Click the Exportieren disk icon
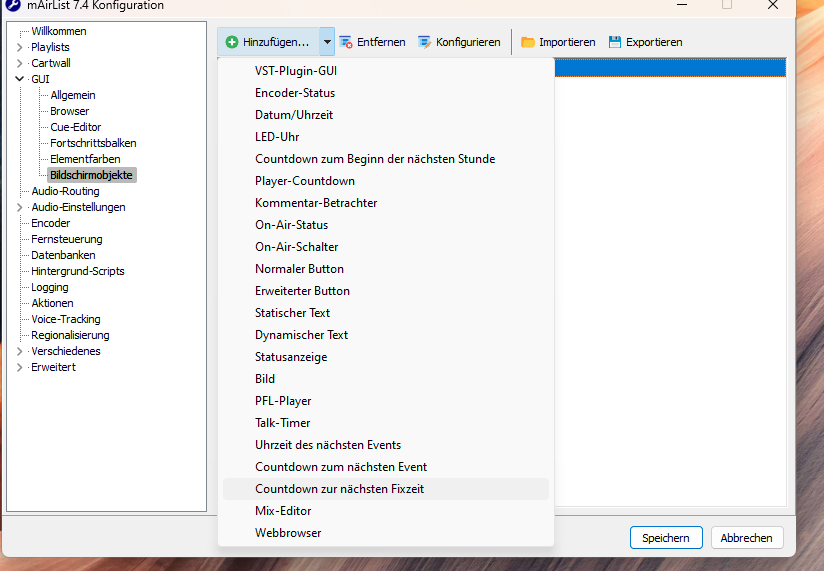Image resolution: width=824 pixels, height=571 pixels. click(x=615, y=42)
